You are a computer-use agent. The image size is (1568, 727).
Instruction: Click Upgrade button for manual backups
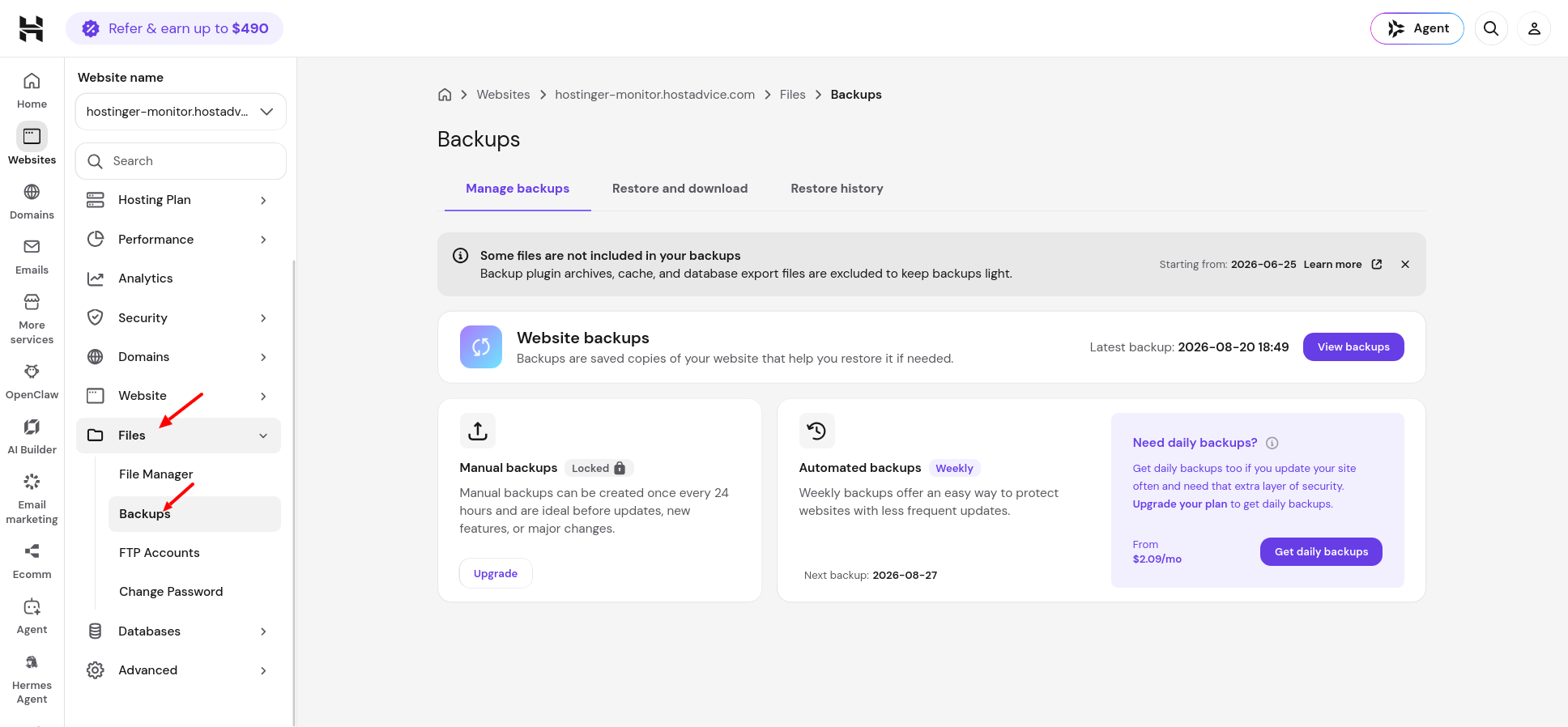coord(496,573)
